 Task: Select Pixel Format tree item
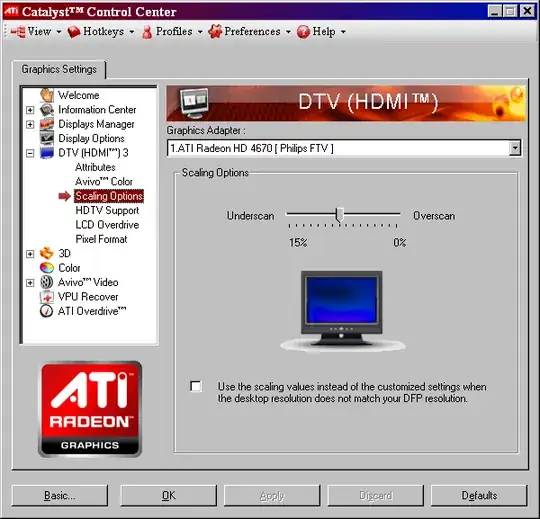pos(101,239)
